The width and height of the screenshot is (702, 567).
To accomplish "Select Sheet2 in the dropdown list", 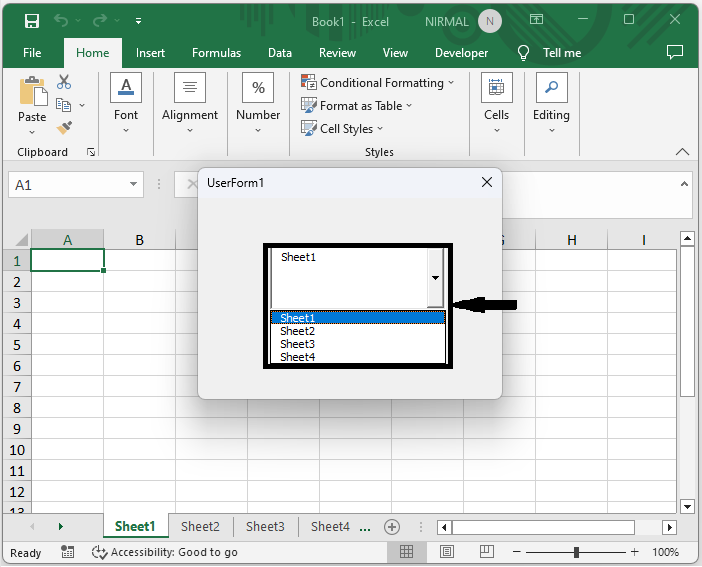I will [x=358, y=331].
